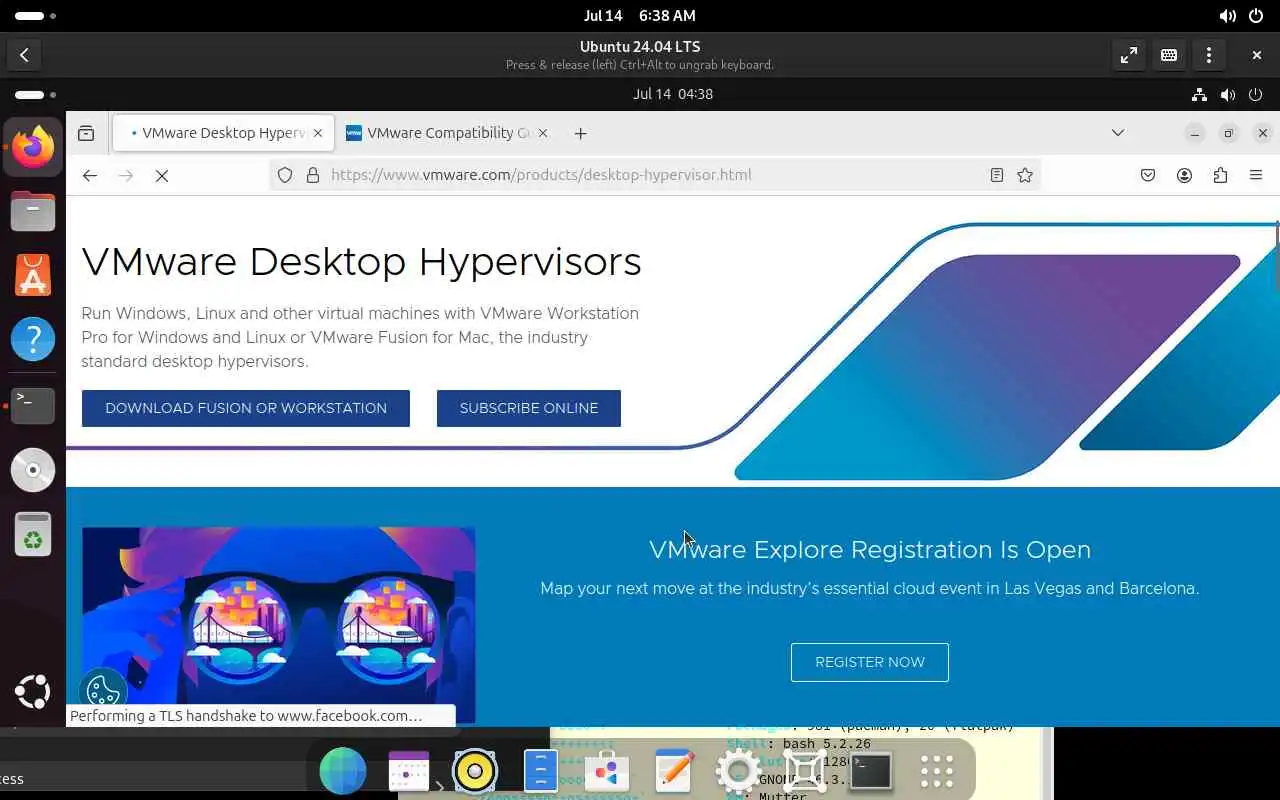Open the host Activities overview pill
Viewport: 1280px width, 800px height.
pyautogui.click(x=36, y=16)
